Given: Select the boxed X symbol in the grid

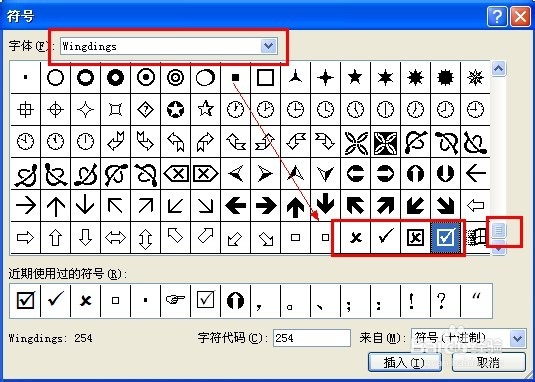Looking at the screenshot, I should pyautogui.click(x=415, y=237).
